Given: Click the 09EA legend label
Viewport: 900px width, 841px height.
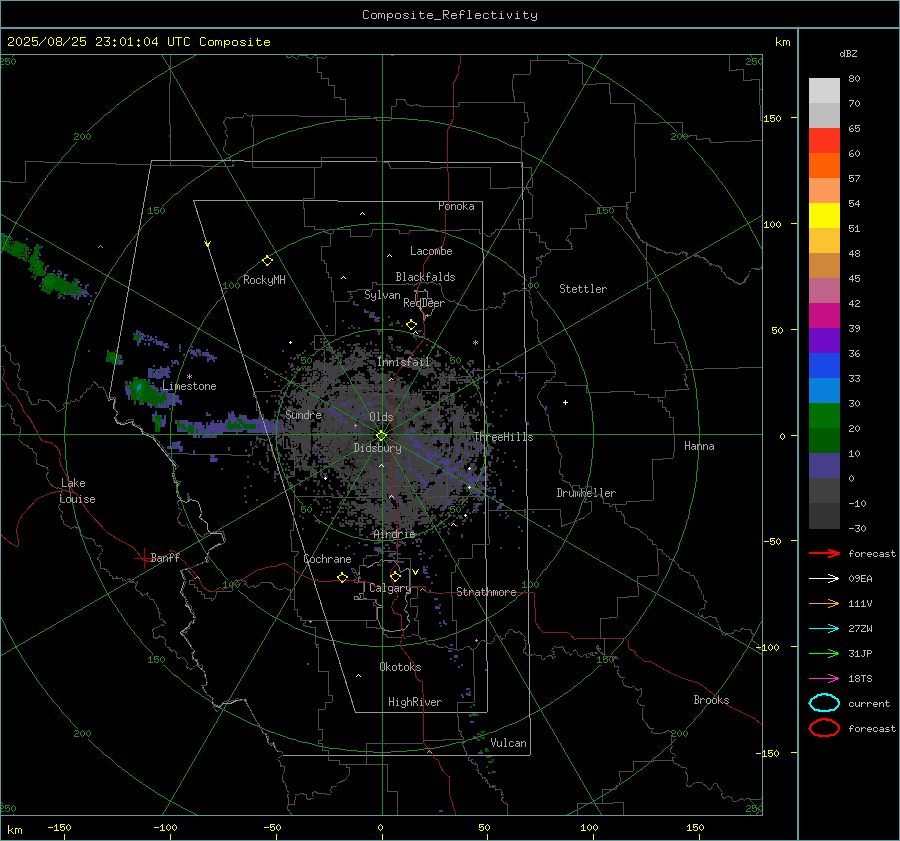Looking at the screenshot, I should click(860, 579).
